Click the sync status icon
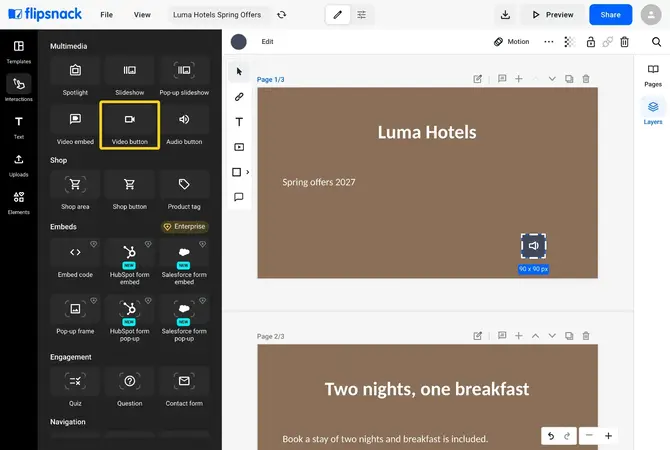Image resolution: width=670 pixels, height=450 pixels. 281,15
